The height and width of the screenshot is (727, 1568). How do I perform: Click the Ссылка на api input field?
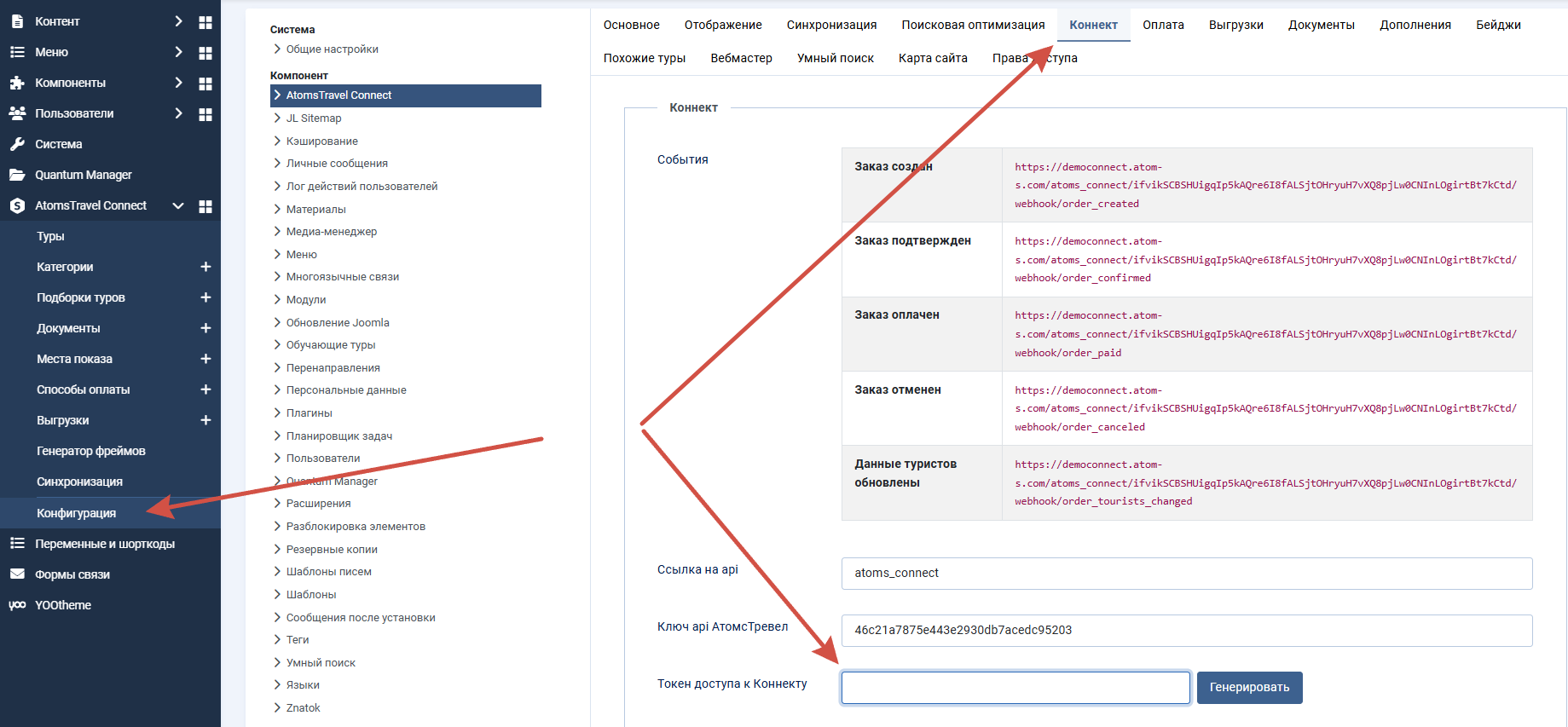click(1186, 574)
